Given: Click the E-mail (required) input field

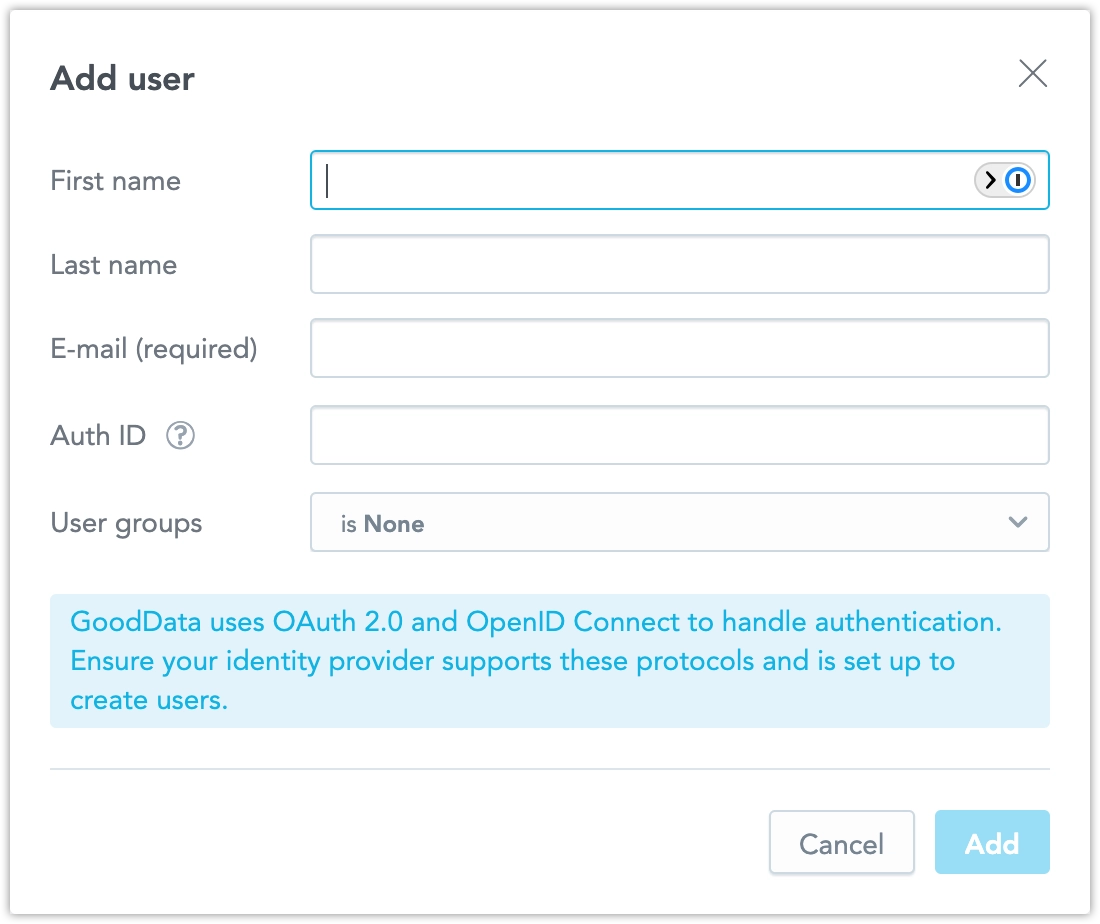Looking at the screenshot, I should tap(680, 347).
